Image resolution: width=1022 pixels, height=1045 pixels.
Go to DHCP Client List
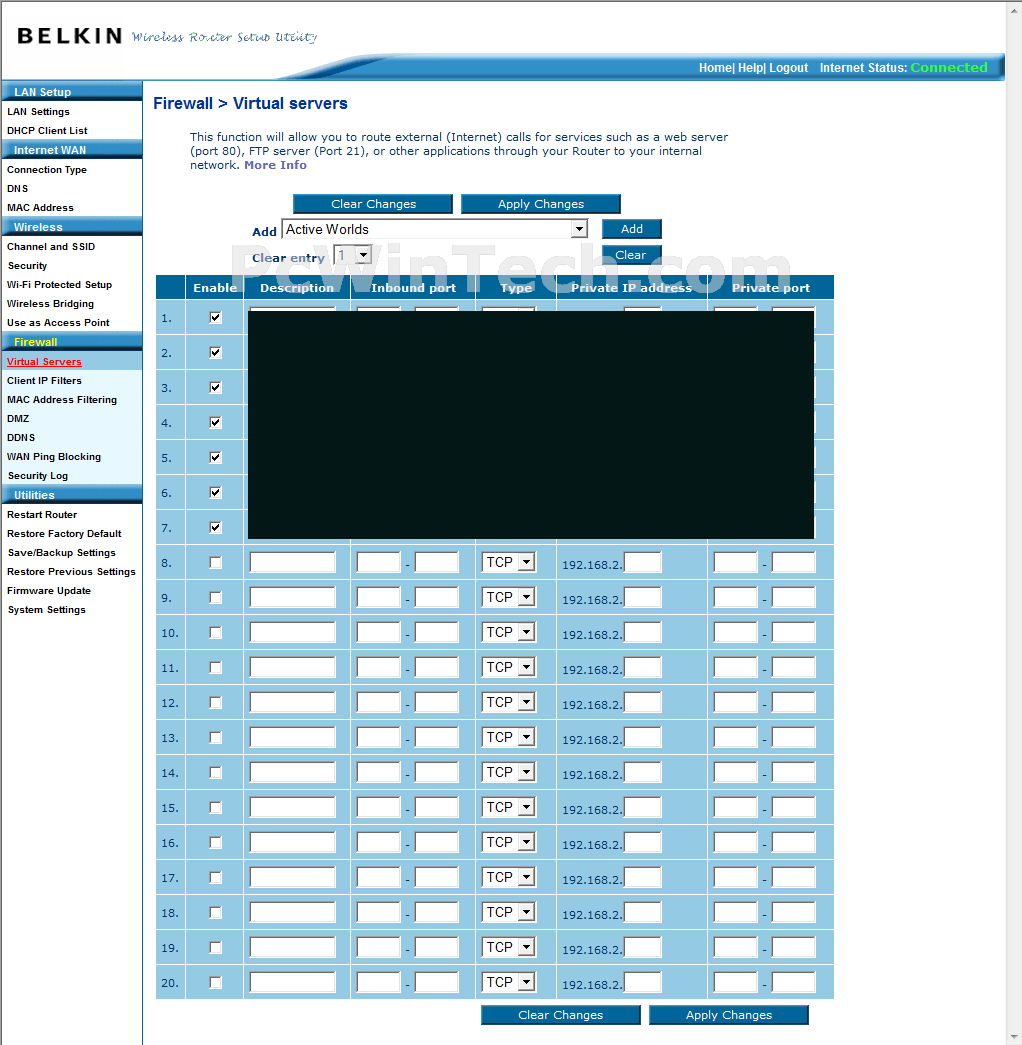click(x=47, y=131)
